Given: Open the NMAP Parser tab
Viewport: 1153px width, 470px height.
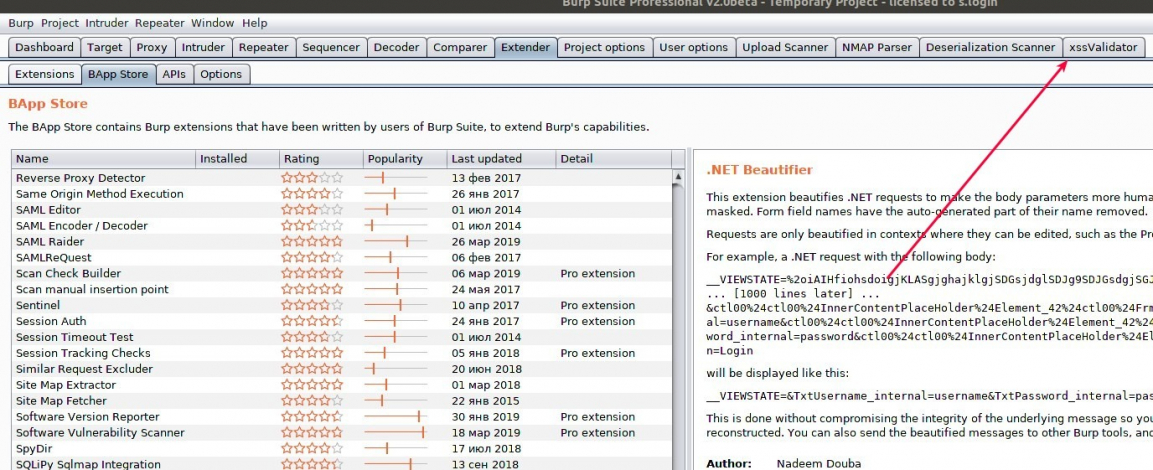Looking at the screenshot, I should (877, 47).
